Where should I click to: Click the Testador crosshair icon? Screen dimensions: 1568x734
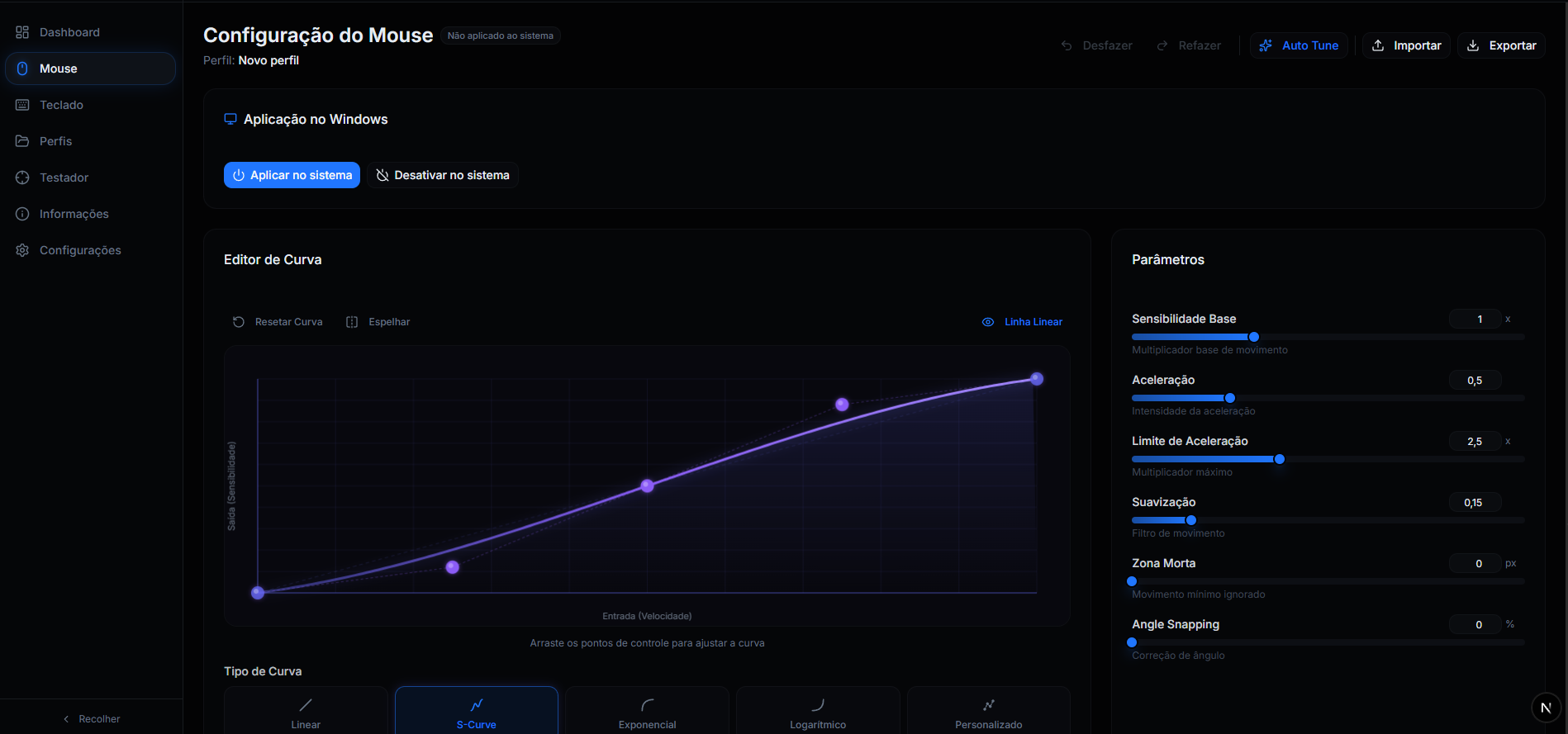22,178
